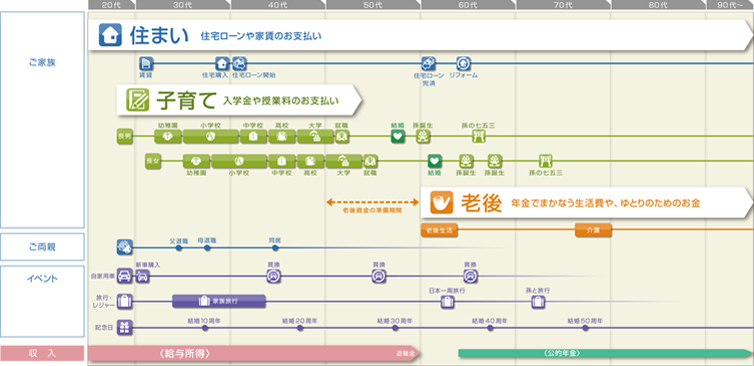Click 長男's 結婚 heart icon
This screenshot has height=366, width=754.
[x=398, y=137]
